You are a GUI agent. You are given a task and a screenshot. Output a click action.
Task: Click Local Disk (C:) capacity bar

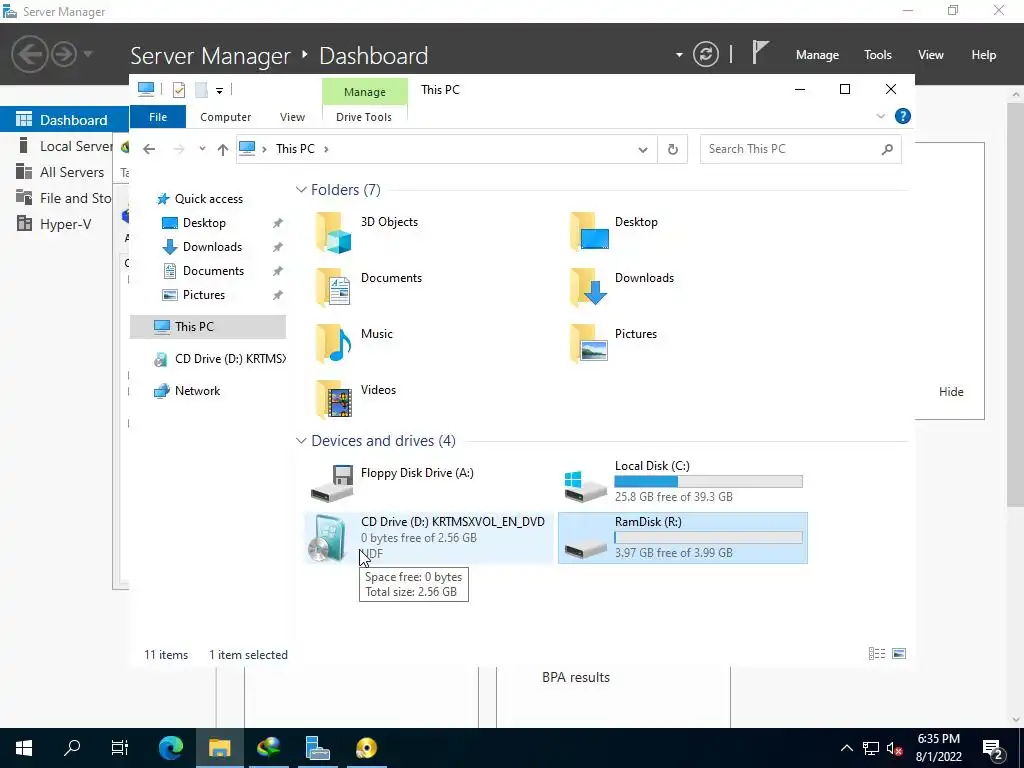click(x=708, y=481)
